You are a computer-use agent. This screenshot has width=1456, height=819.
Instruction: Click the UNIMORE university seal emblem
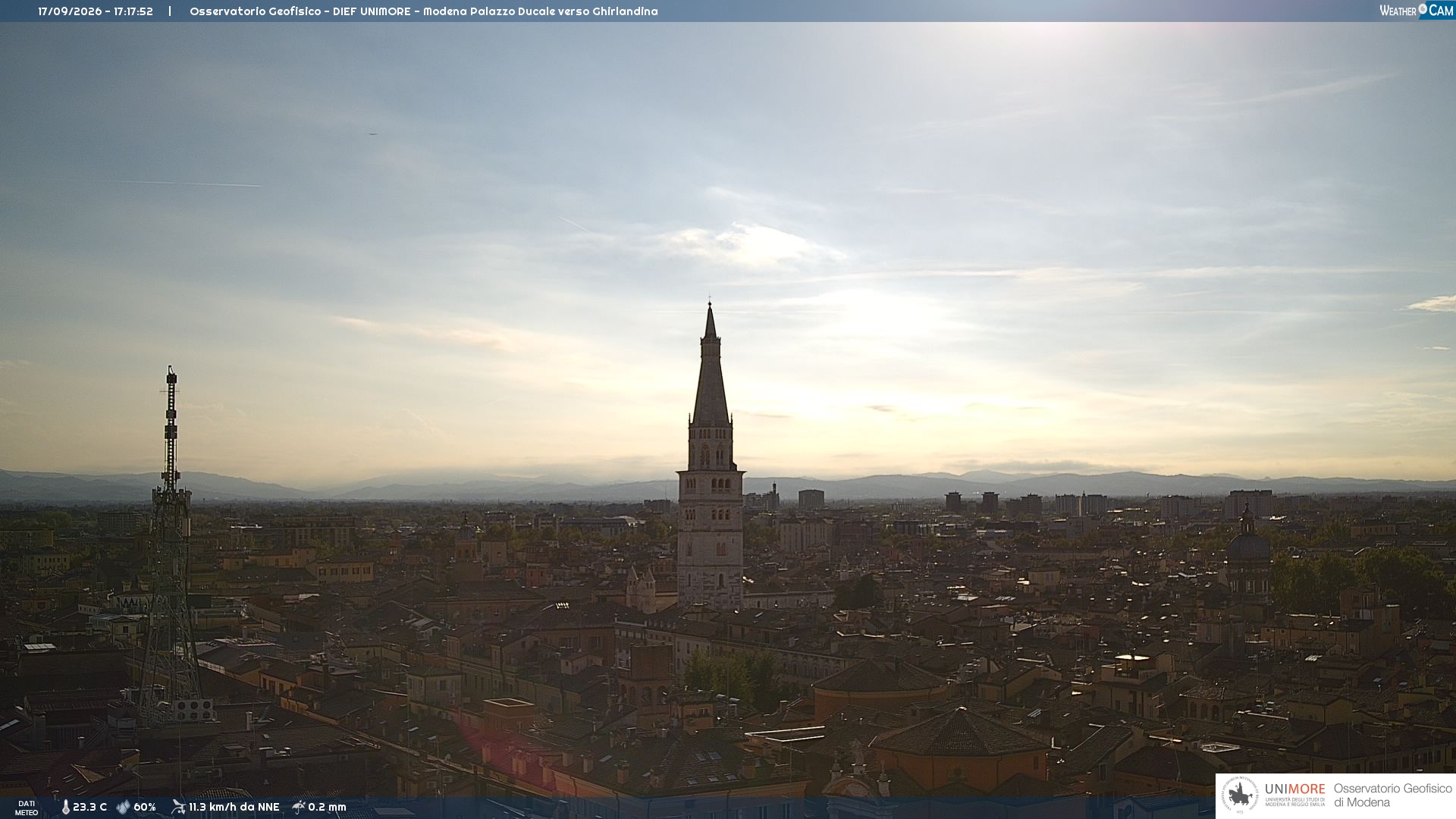[x=1240, y=795]
